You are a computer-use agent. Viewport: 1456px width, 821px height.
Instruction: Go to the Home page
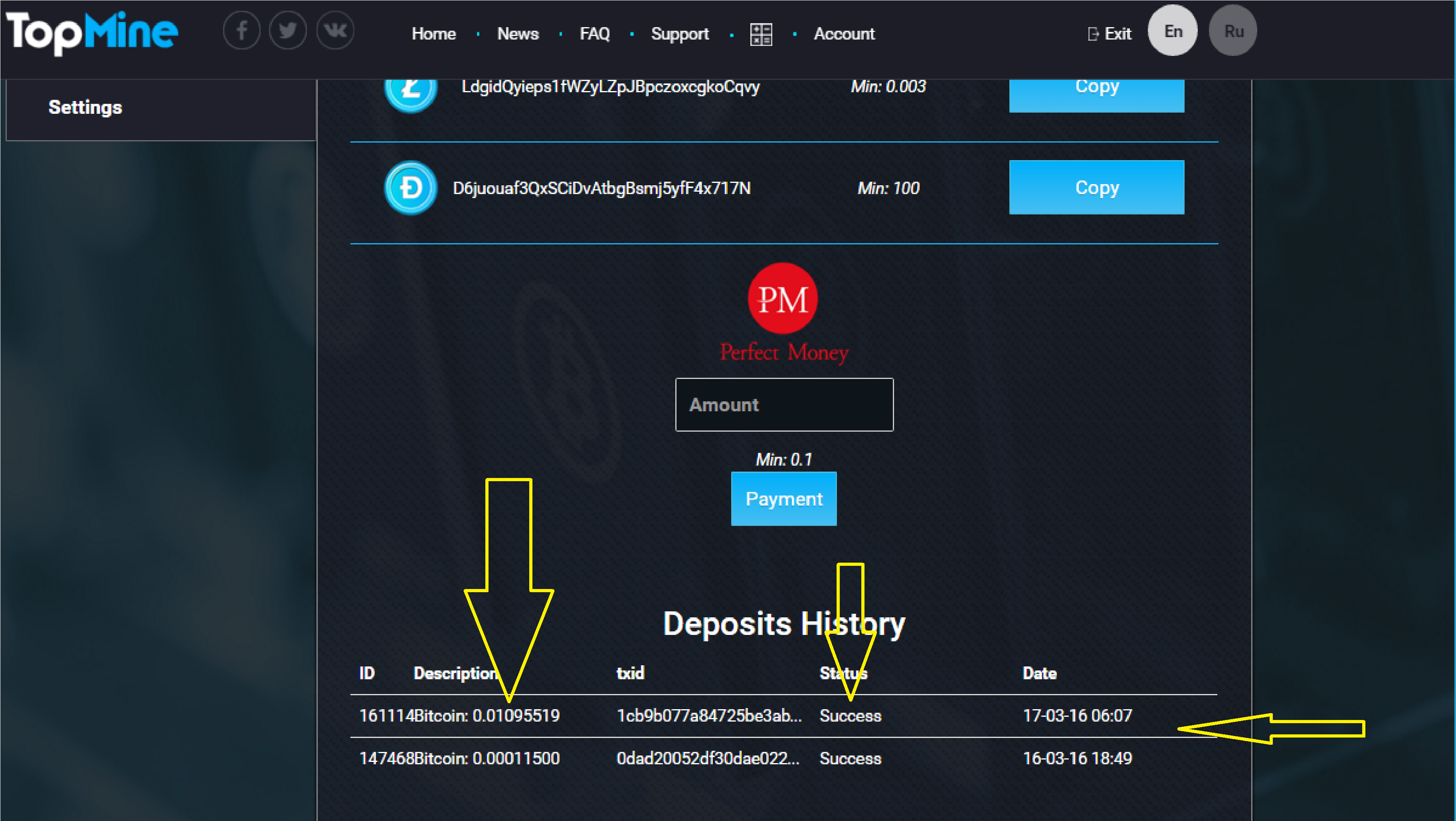(433, 34)
